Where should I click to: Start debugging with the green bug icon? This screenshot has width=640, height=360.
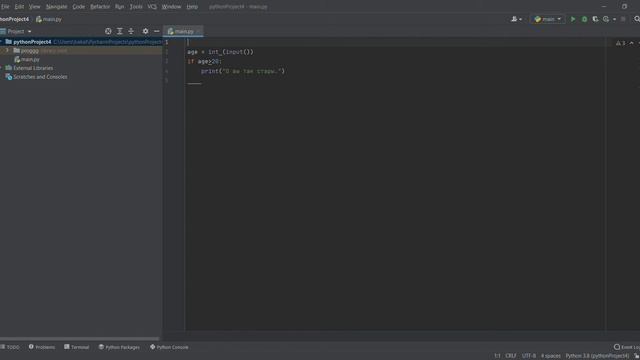point(584,19)
